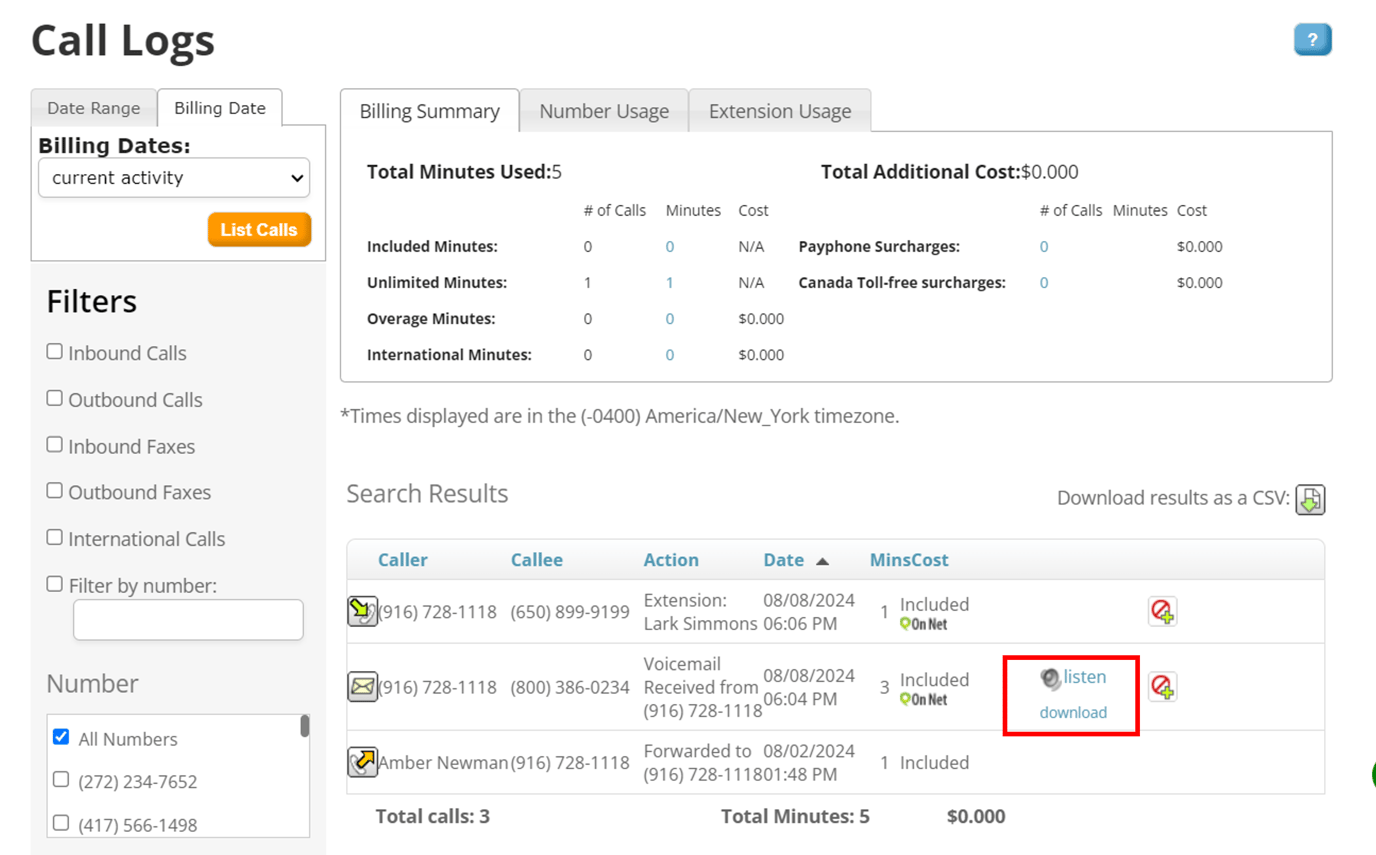Click the download link for the voicemail
1376x855 pixels.
[x=1071, y=712]
